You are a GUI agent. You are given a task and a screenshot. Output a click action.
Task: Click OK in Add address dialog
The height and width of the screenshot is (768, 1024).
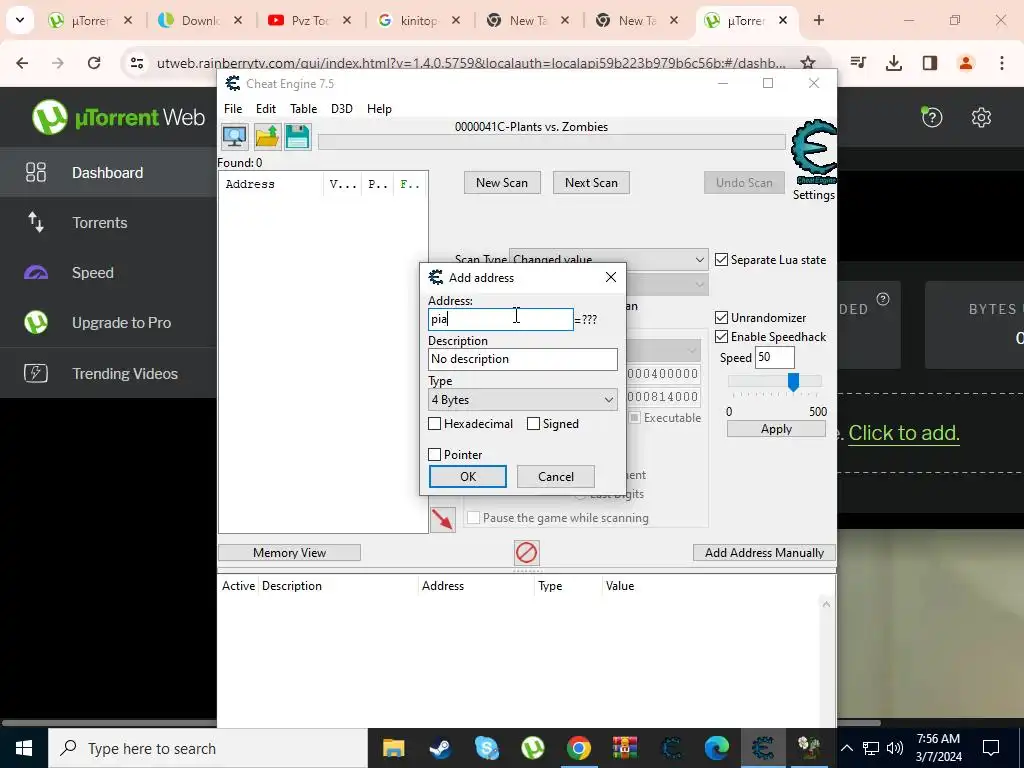tap(468, 477)
